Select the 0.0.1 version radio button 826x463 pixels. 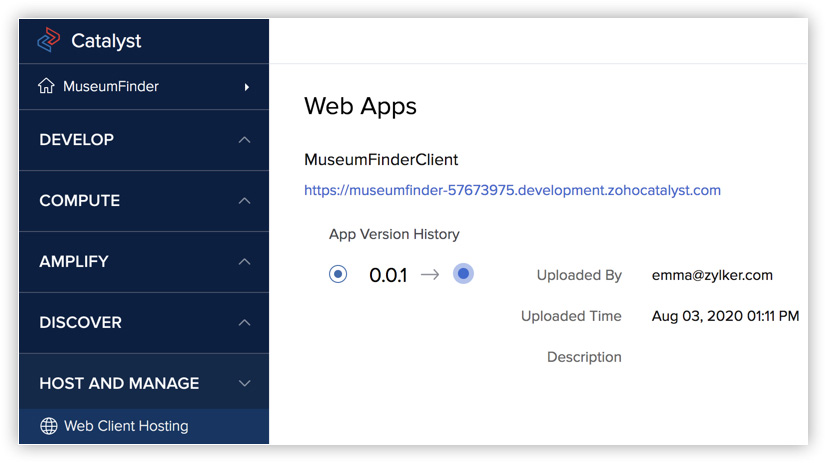[x=338, y=274]
